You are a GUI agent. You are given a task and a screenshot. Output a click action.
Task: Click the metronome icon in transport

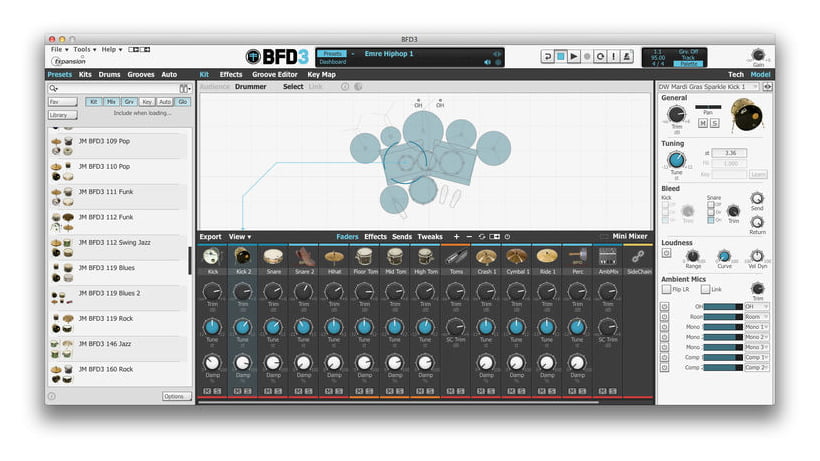click(x=627, y=56)
